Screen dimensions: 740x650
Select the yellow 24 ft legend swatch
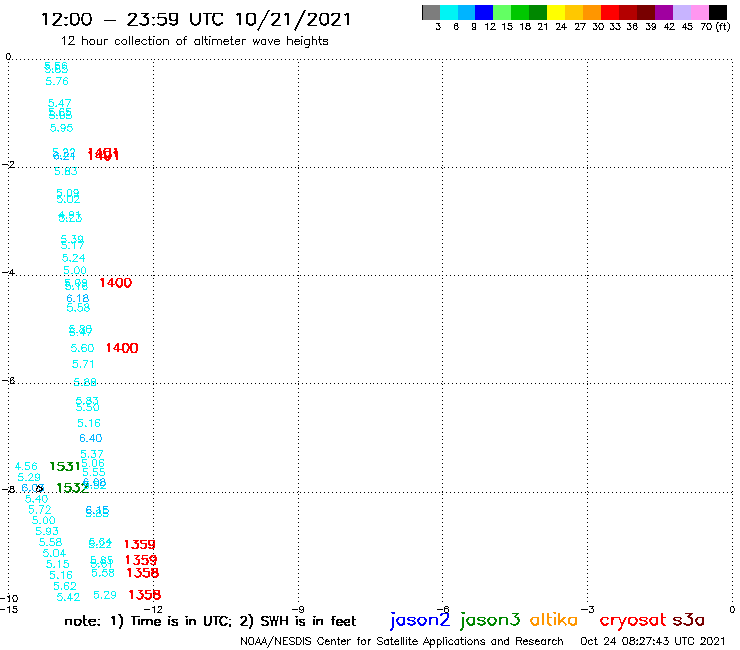coord(556,12)
